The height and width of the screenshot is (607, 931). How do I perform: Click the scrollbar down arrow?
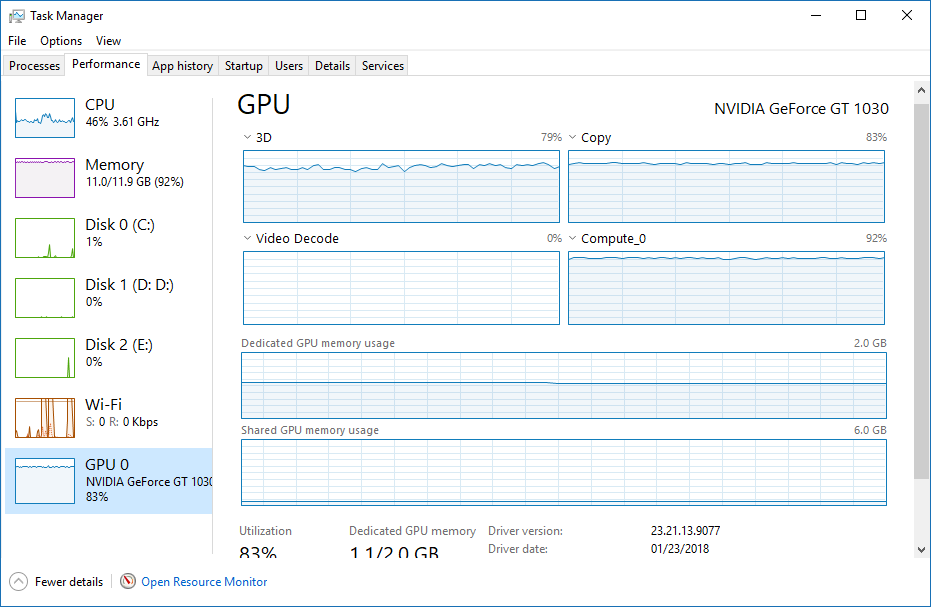[921, 550]
